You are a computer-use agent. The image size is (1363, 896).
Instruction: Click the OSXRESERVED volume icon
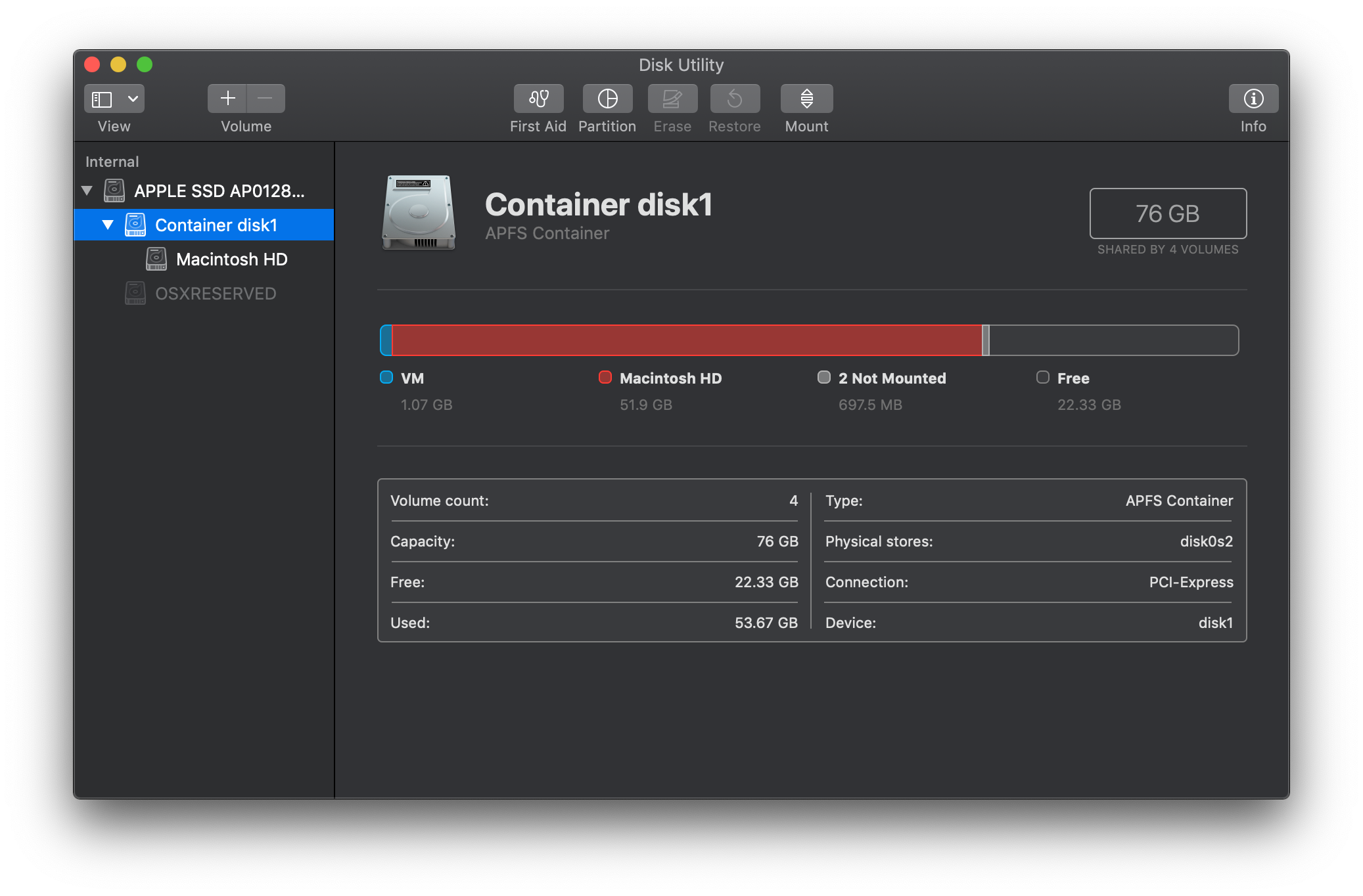coord(135,293)
